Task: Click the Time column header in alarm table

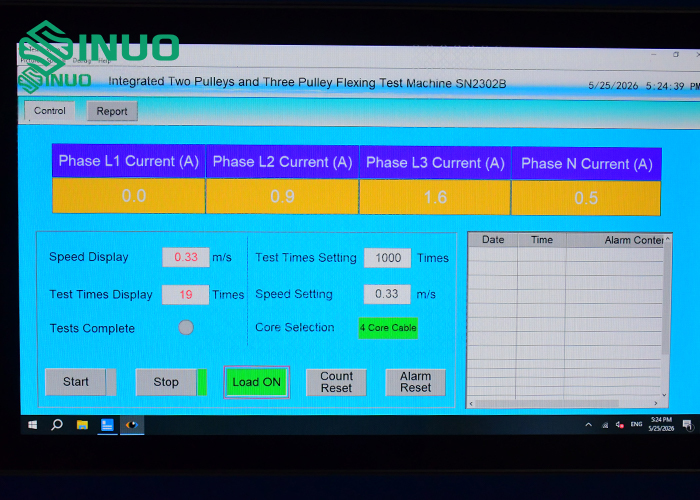Action: (x=542, y=240)
